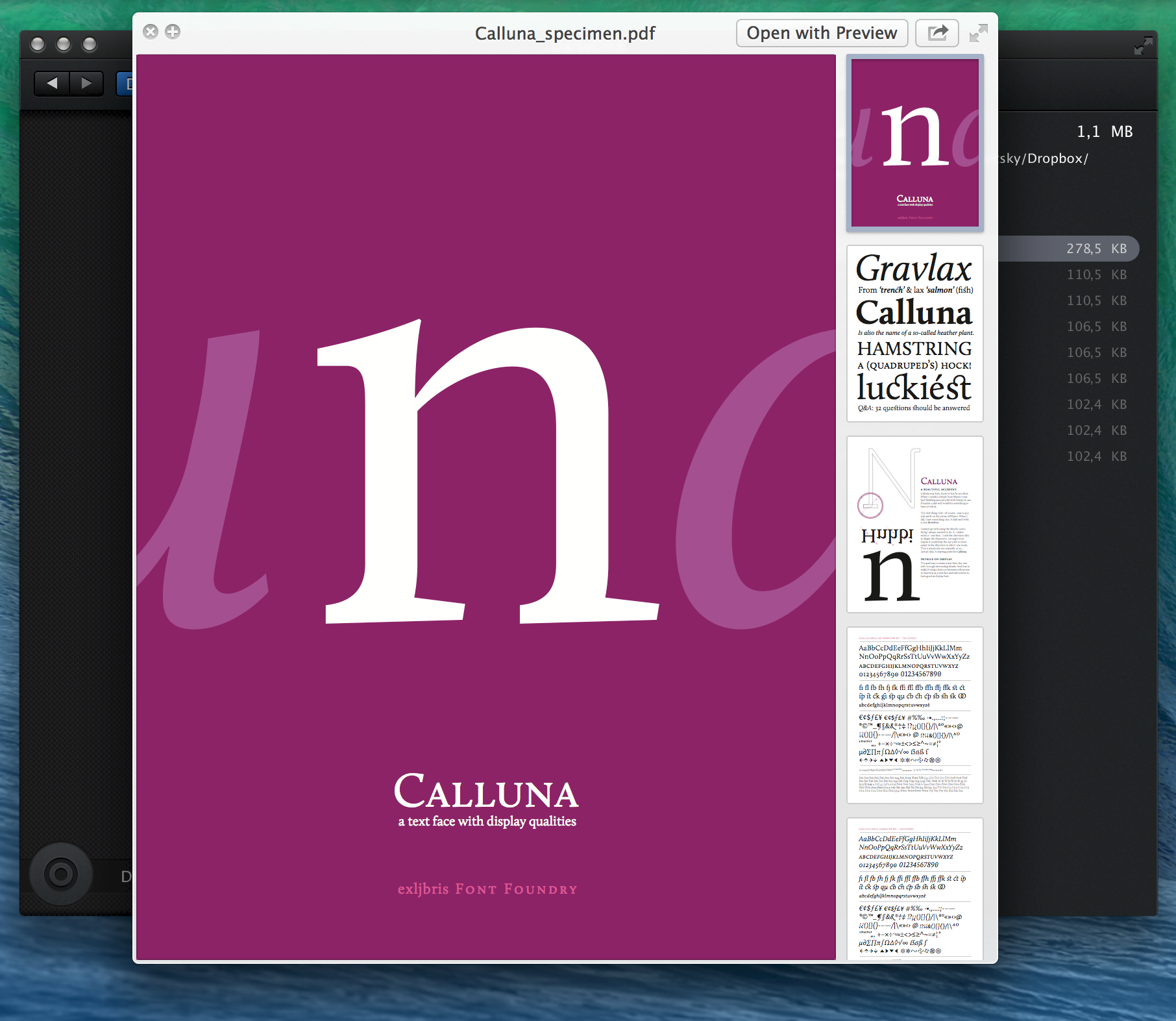The width and height of the screenshot is (1176, 1021).
Task: Click full screen arrows in background window
Action: click(1143, 45)
